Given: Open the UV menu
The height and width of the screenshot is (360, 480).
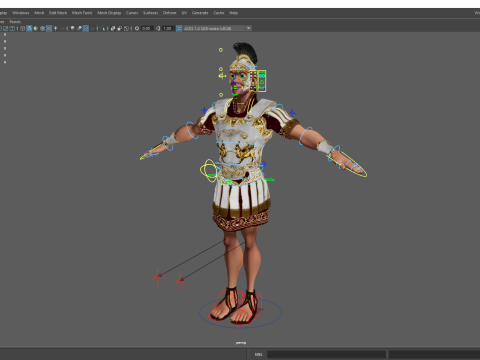Looking at the screenshot, I should pos(184,13).
